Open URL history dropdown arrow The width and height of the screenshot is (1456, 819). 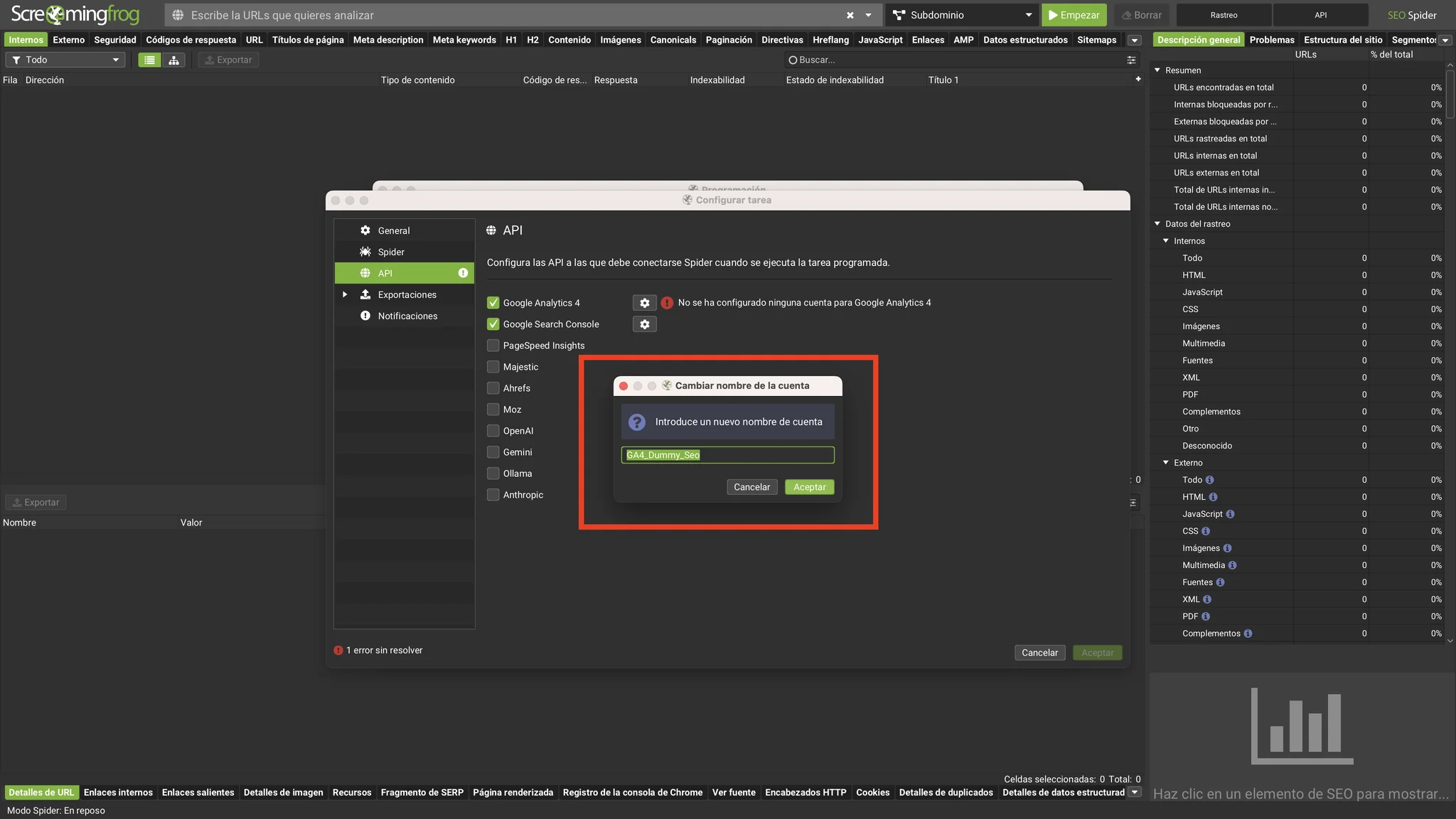tap(868, 15)
